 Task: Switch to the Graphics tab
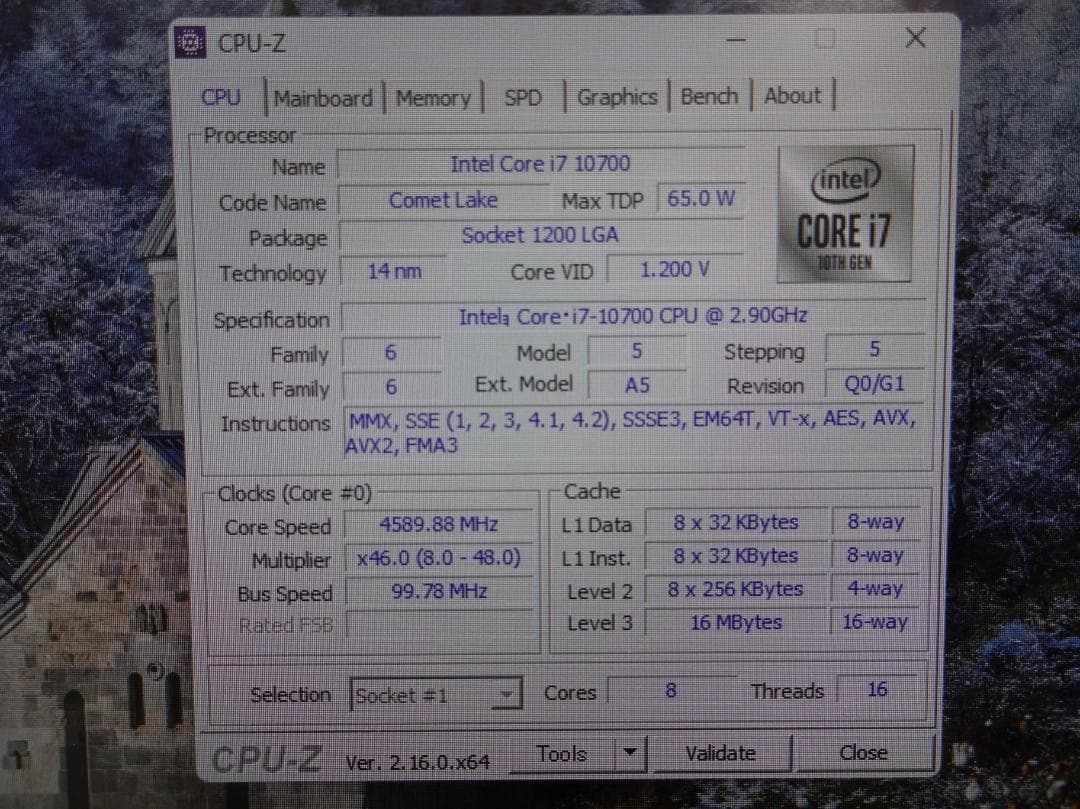(616, 97)
